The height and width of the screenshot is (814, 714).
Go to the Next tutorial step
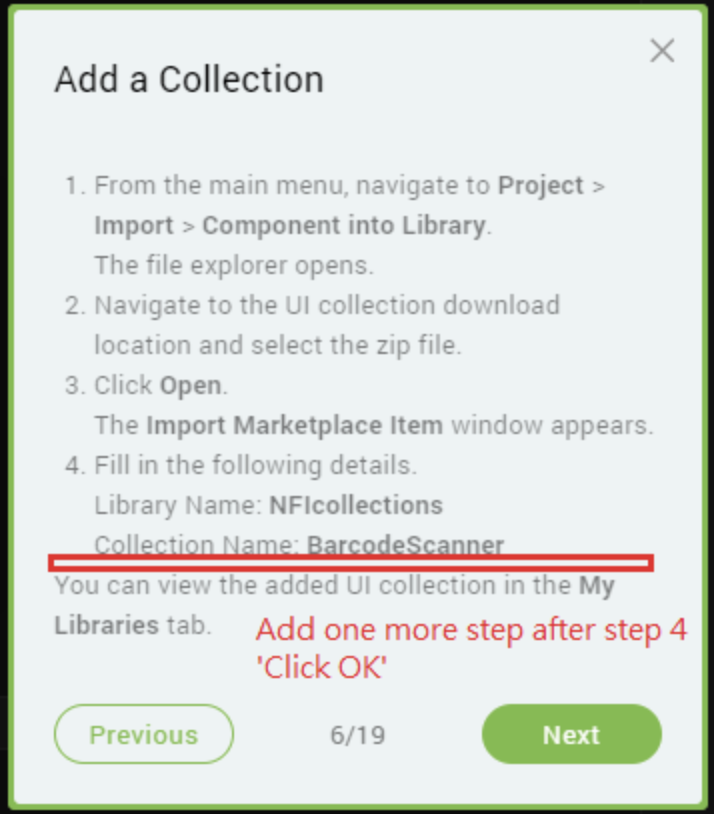coord(572,734)
